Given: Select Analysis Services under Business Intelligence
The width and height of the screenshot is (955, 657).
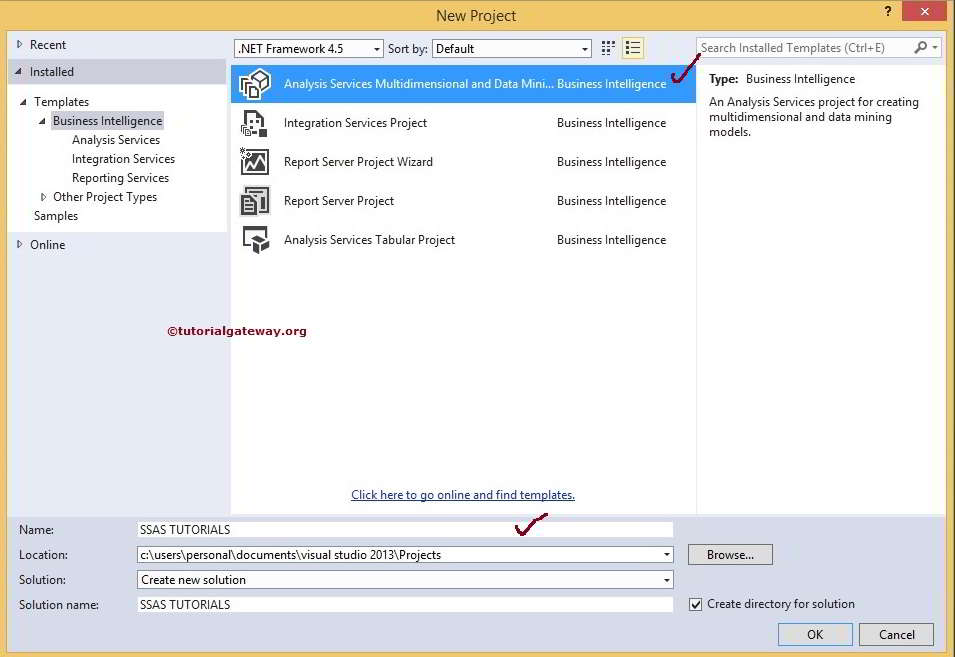Looking at the screenshot, I should click(x=115, y=139).
